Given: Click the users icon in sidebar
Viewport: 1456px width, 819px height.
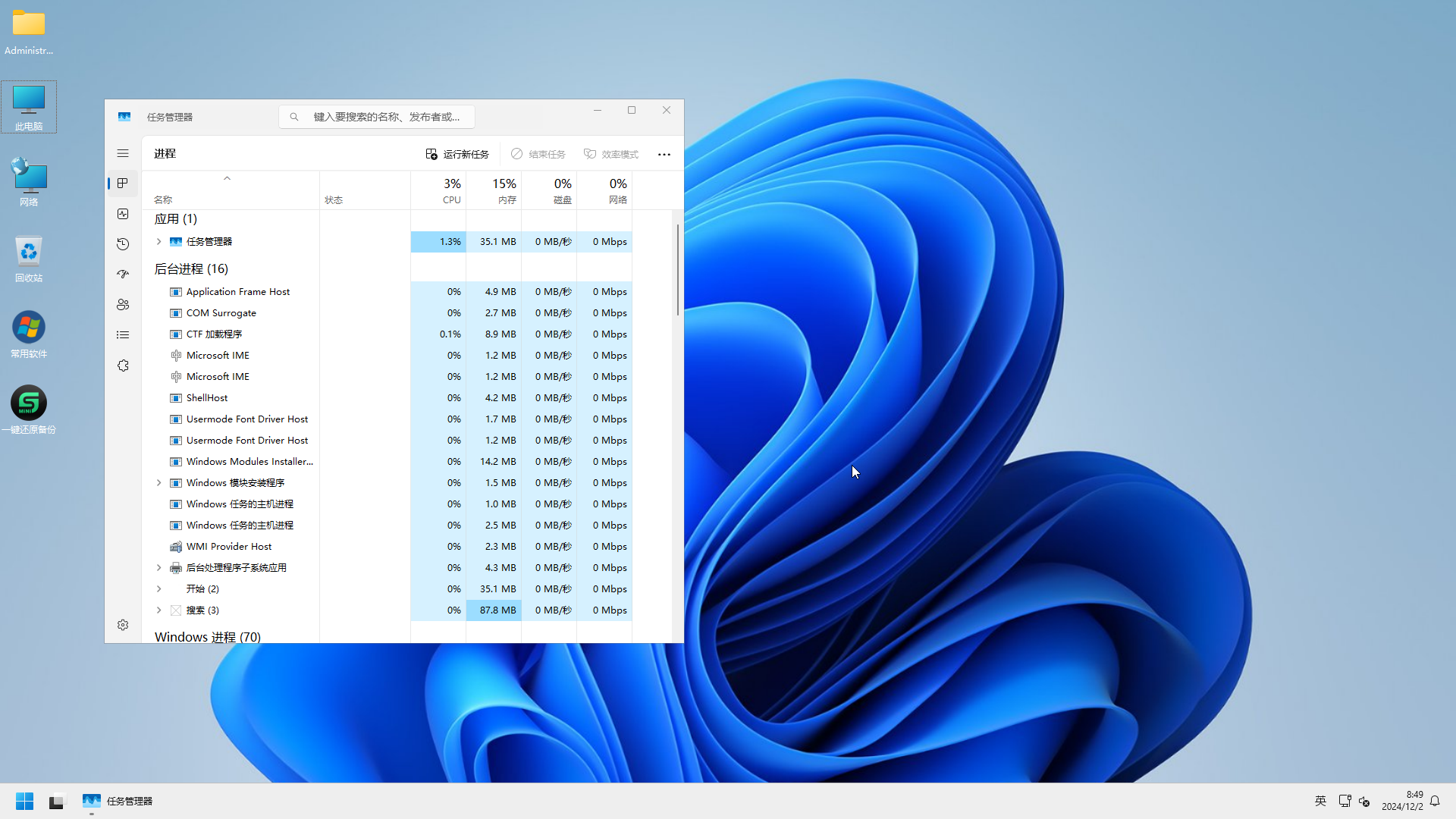Looking at the screenshot, I should point(123,303).
